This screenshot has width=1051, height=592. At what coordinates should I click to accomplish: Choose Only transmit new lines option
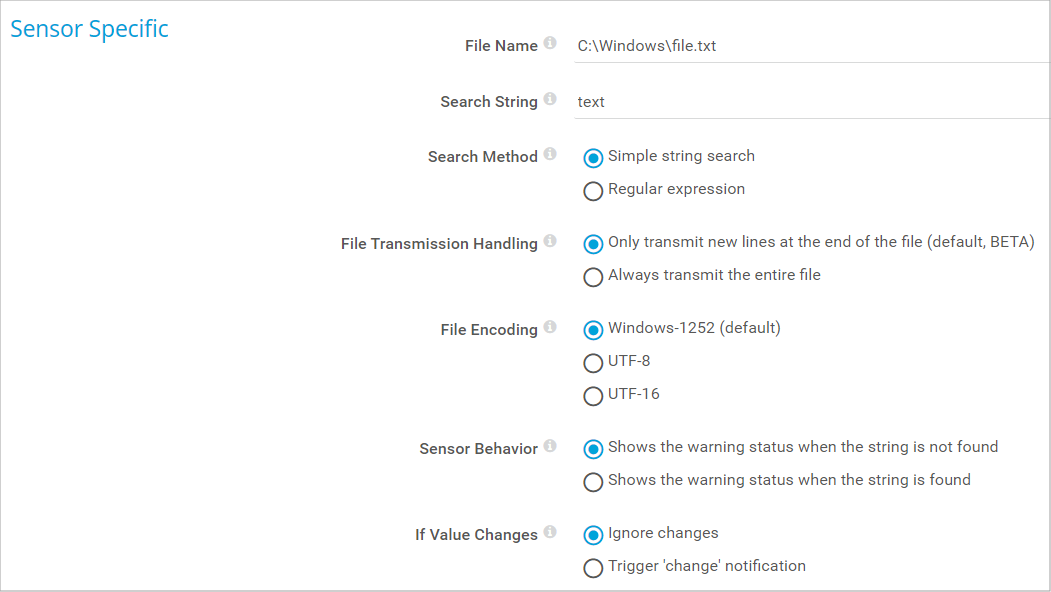click(x=593, y=243)
